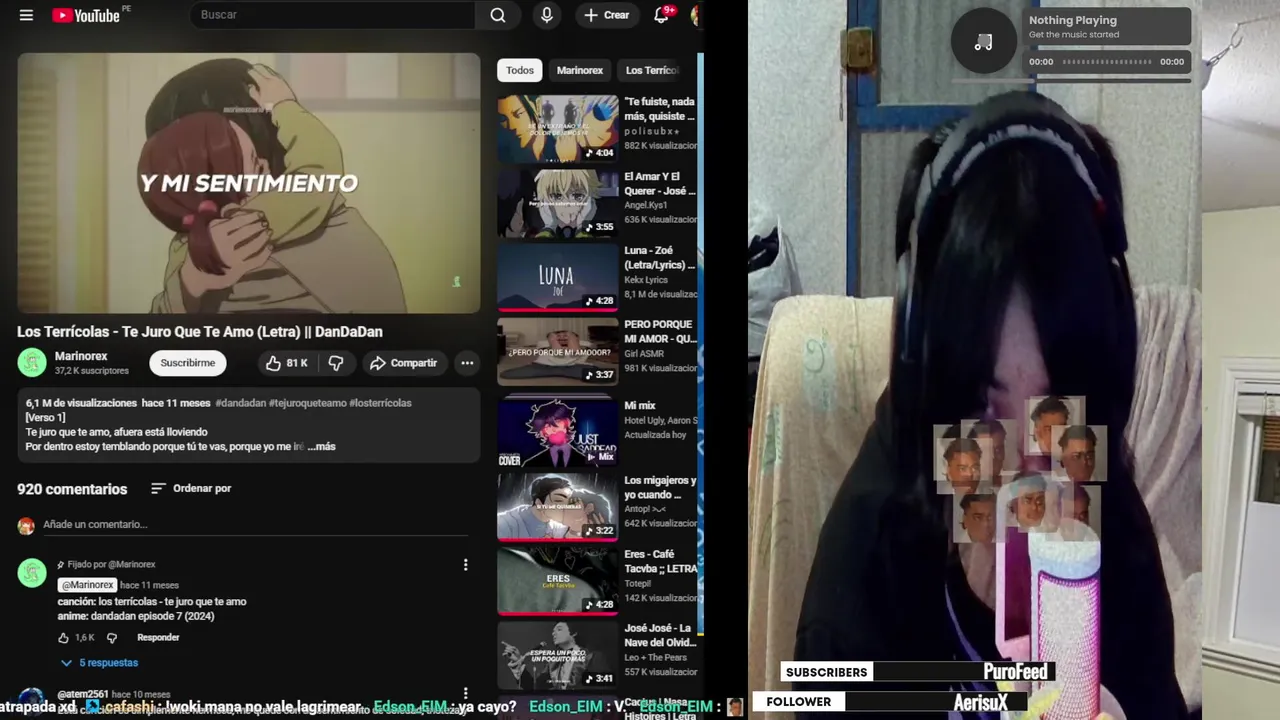Open the Ordenar por sort menu
This screenshot has height=720, width=1280.
click(191, 489)
